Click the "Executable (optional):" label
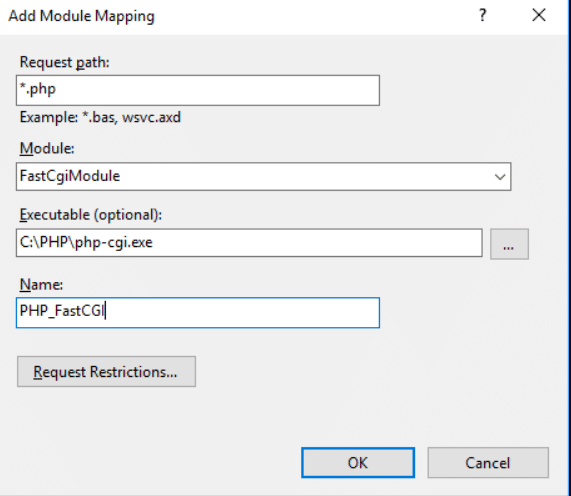Image resolution: width=571 pixels, height=496 pixels. [x=91, y=215]
